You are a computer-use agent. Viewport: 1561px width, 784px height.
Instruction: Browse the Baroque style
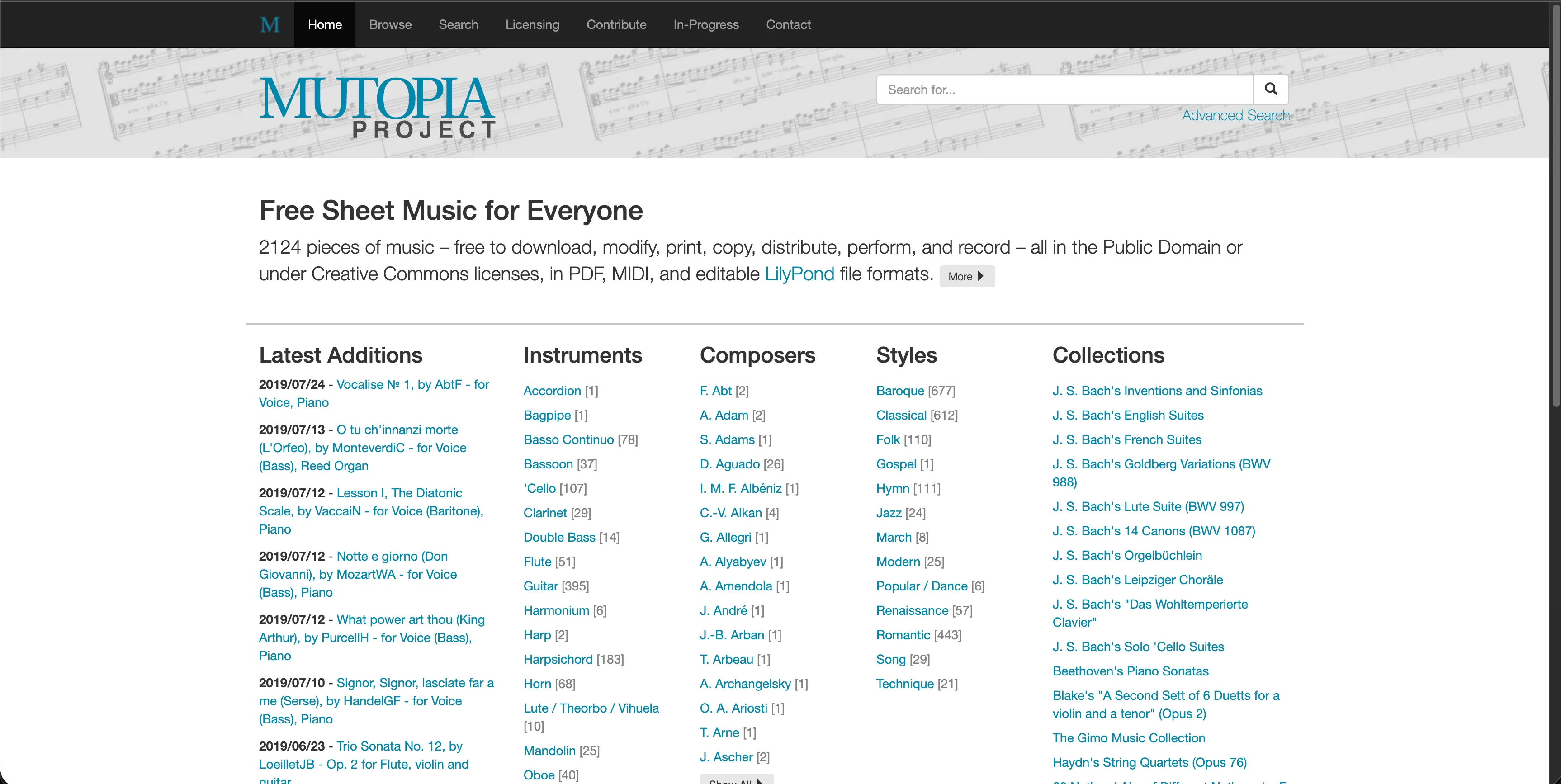point(900,391)
